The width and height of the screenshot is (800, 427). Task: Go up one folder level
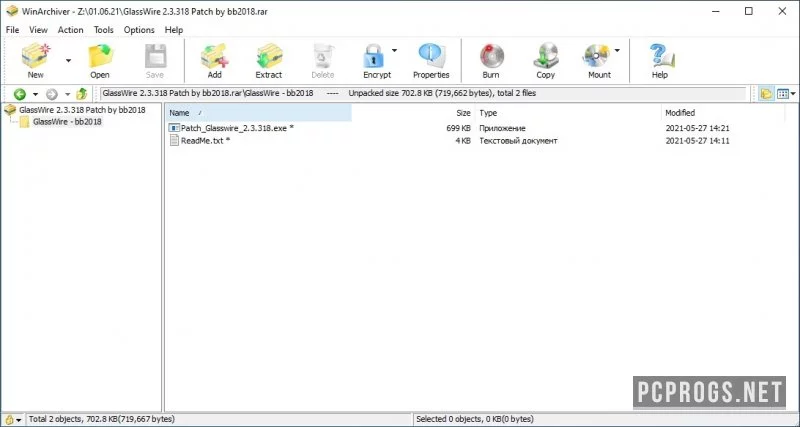[x=82, y=94]
